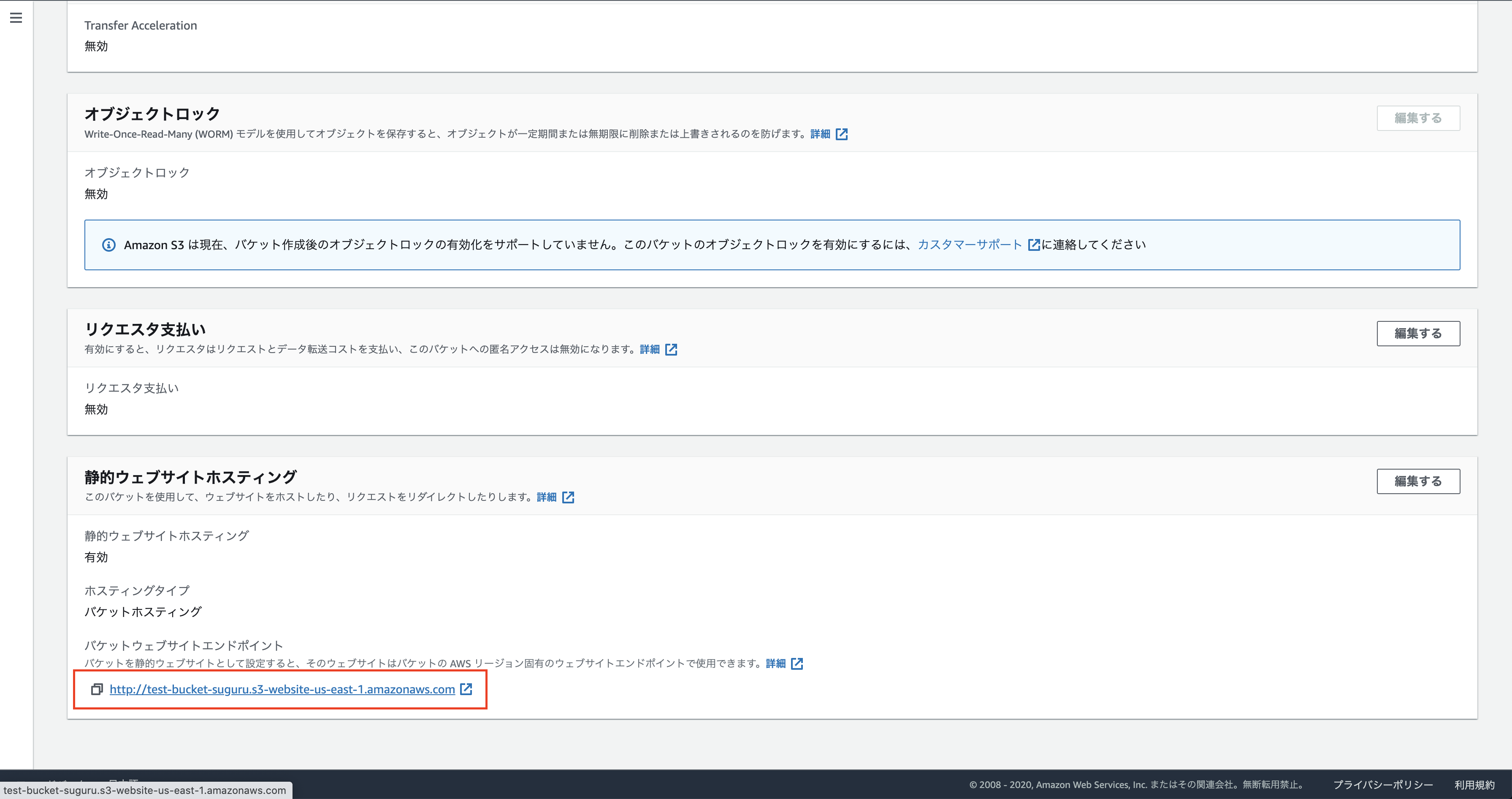Screen dimensions: 1512x799
Task: Click the info icon in blue notice
Action: point(108,245)
